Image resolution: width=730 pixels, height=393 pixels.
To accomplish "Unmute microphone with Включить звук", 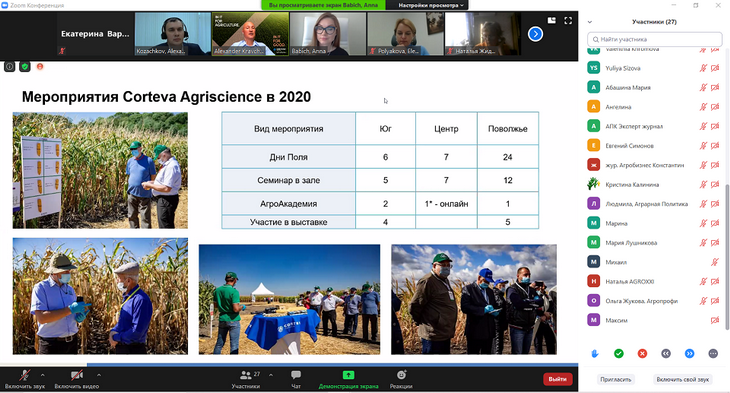I will 25,379.
